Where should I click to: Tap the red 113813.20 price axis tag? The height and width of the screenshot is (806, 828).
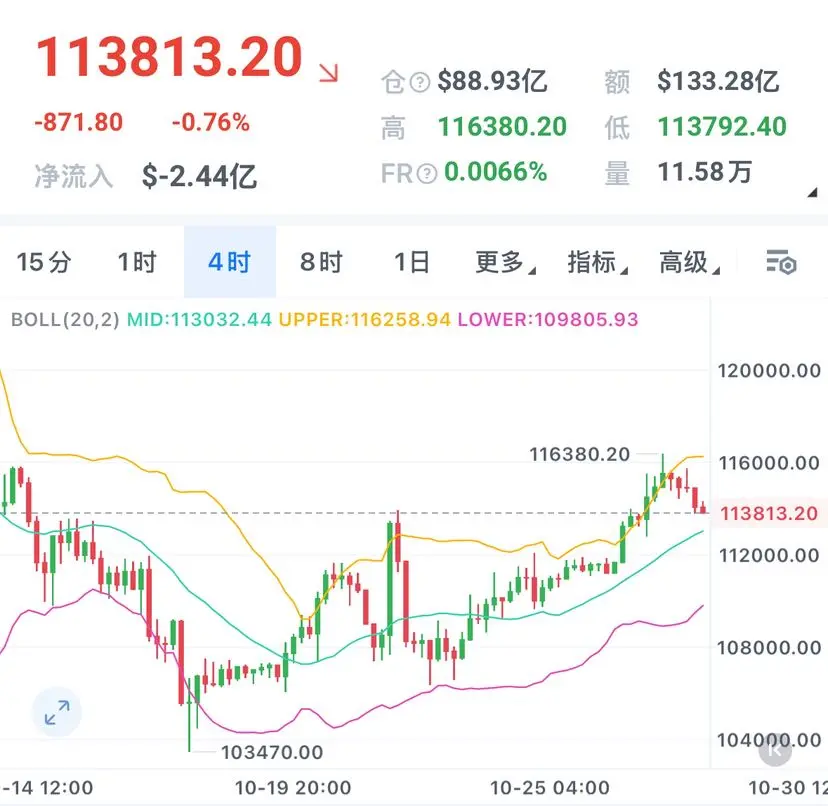769,513
